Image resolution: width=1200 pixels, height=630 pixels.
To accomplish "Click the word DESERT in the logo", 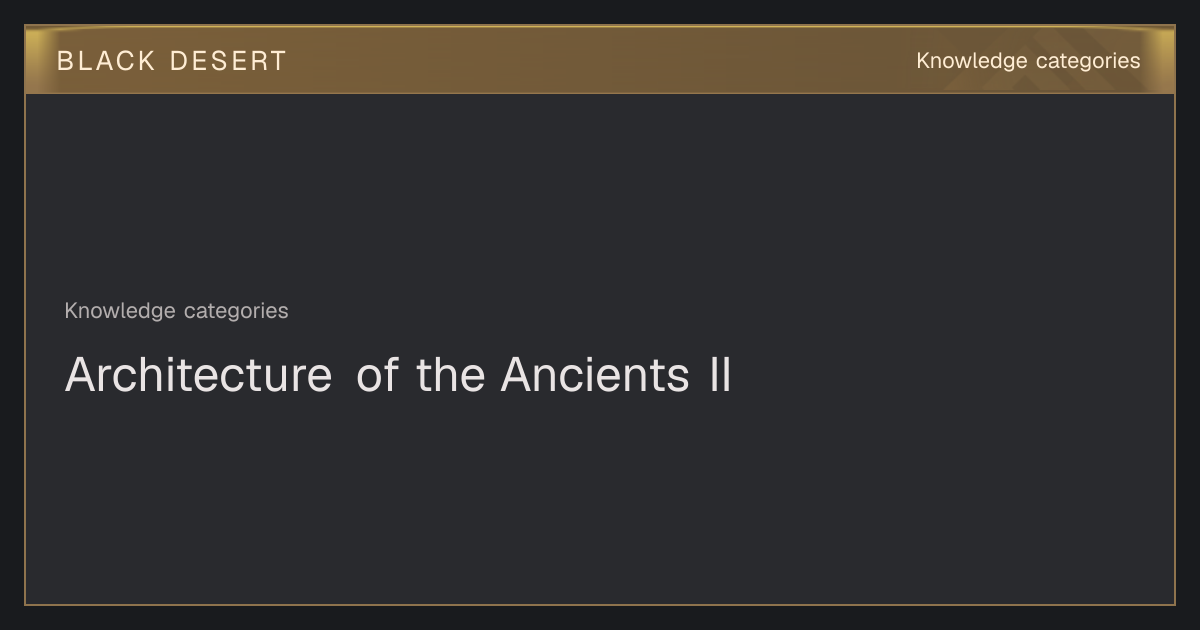I will 228,61.
